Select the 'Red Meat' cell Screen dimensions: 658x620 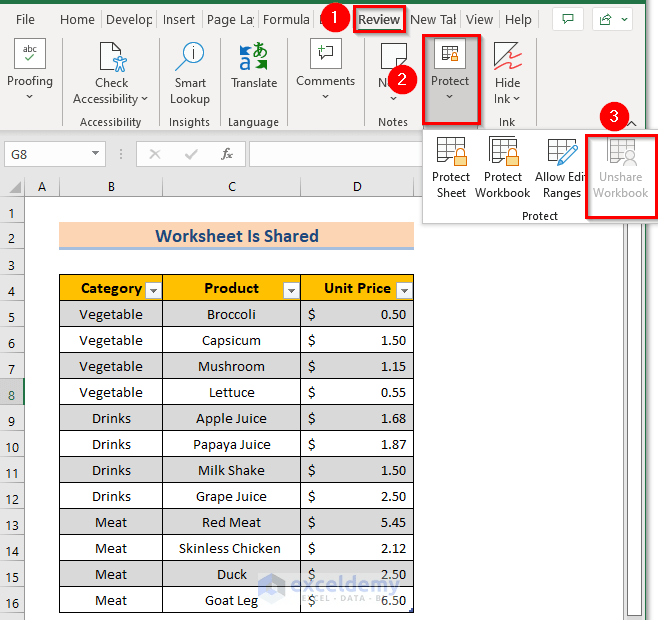[x=232, y=522]
